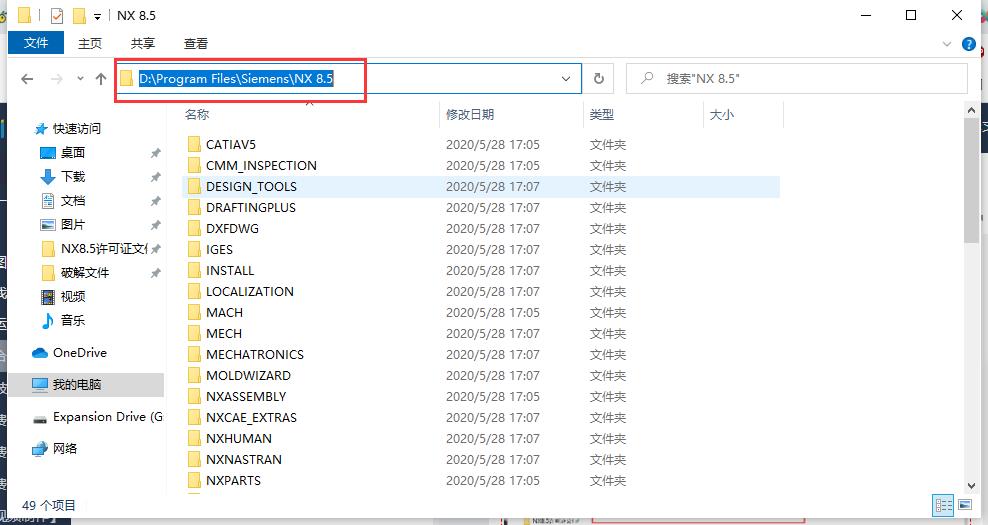This screenshot has width=988, height=525.
Task: Refresh the NX 8.5 folder view
Action: 599,79
